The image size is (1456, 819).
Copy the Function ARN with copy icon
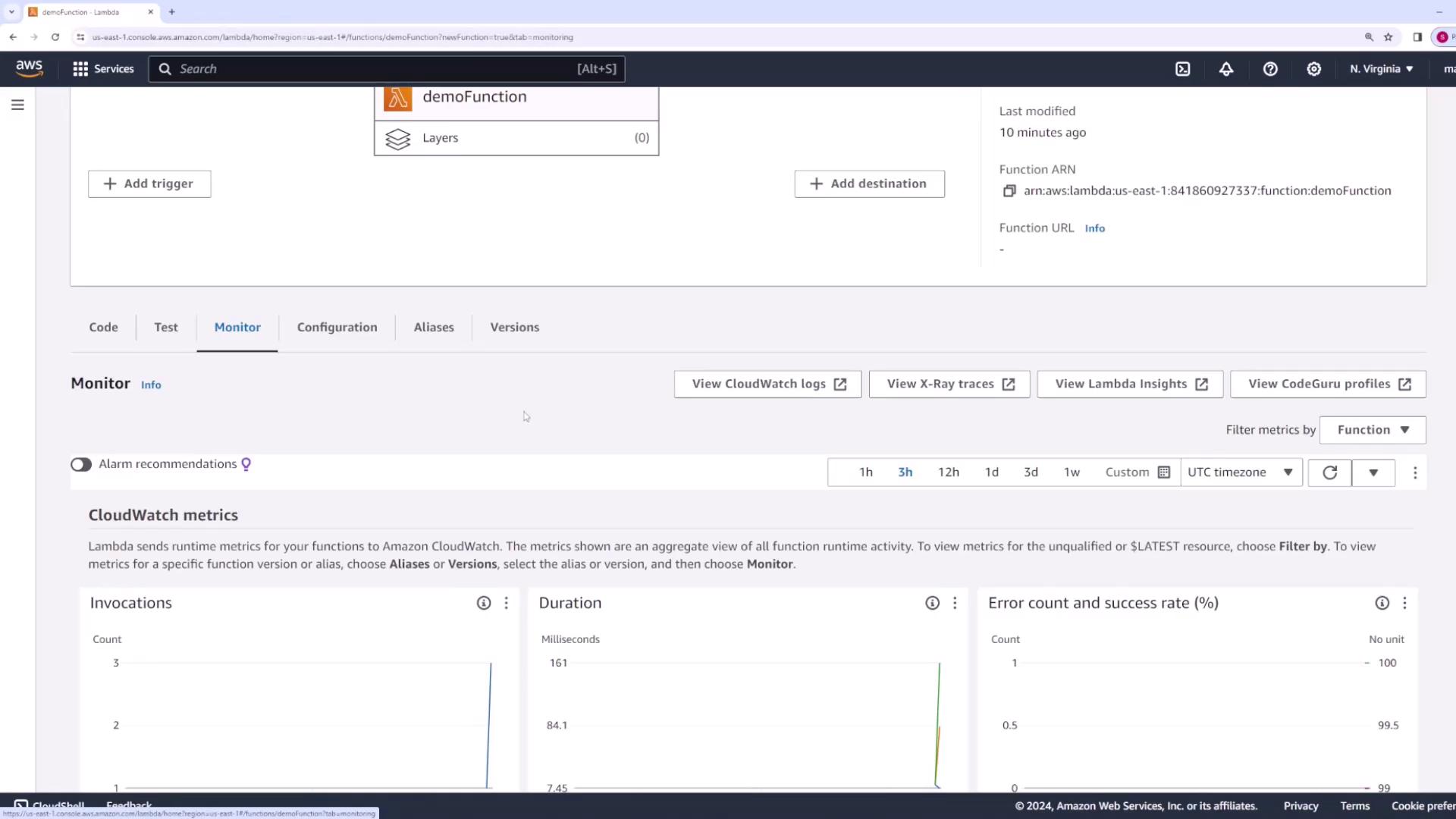pyautogui.click(x=1009, y=191)
